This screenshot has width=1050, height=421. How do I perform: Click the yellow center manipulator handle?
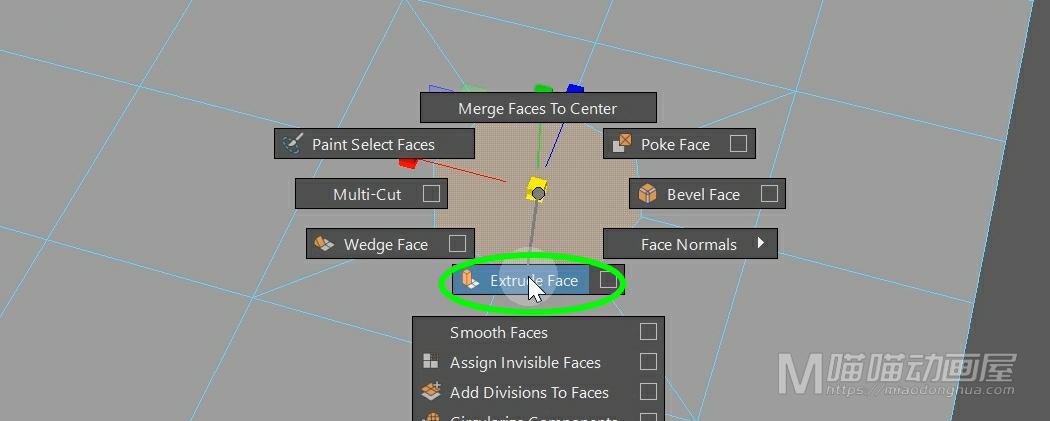pos(536,187)
